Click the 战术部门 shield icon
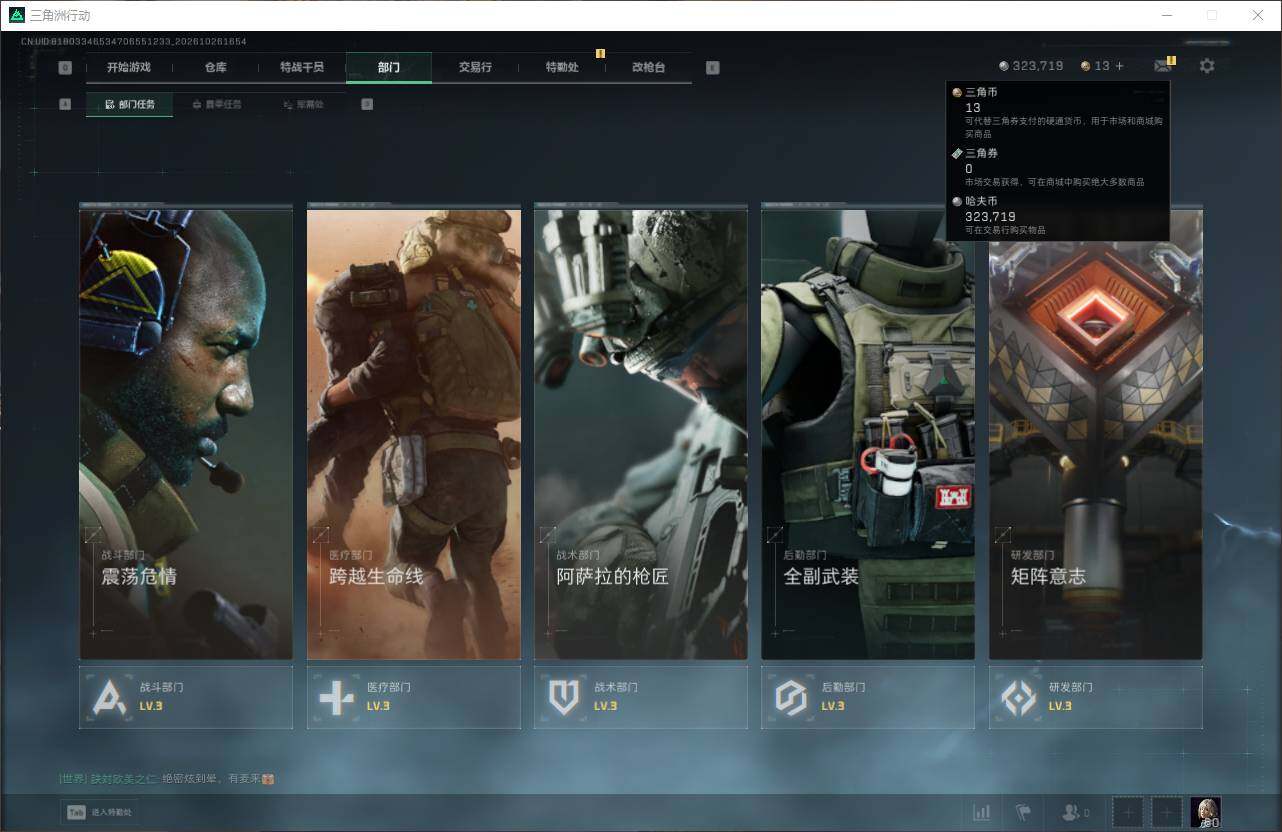Image resolution: width=1282 pixels, height=832 pixels. (564, 697)
